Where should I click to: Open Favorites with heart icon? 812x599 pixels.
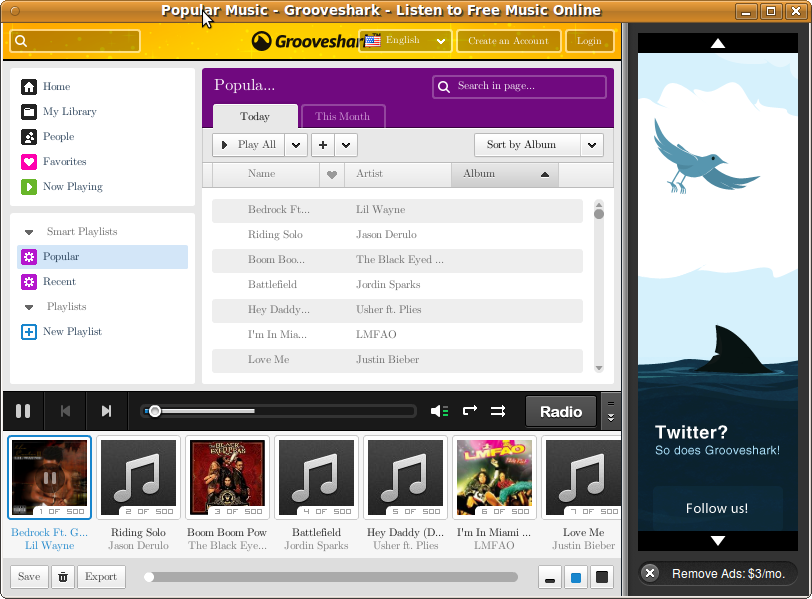coord(53,162)
